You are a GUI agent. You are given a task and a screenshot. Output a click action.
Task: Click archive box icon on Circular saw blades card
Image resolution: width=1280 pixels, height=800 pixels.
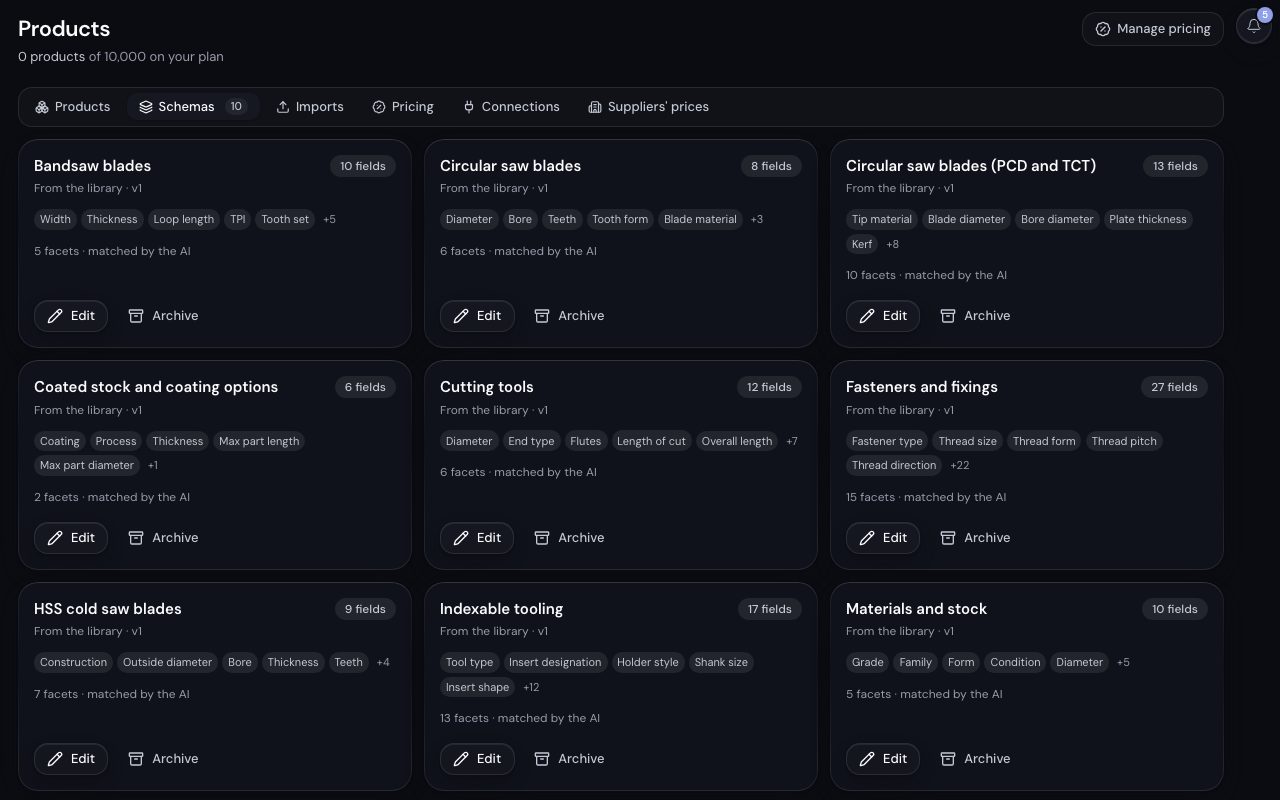(542, 316)
